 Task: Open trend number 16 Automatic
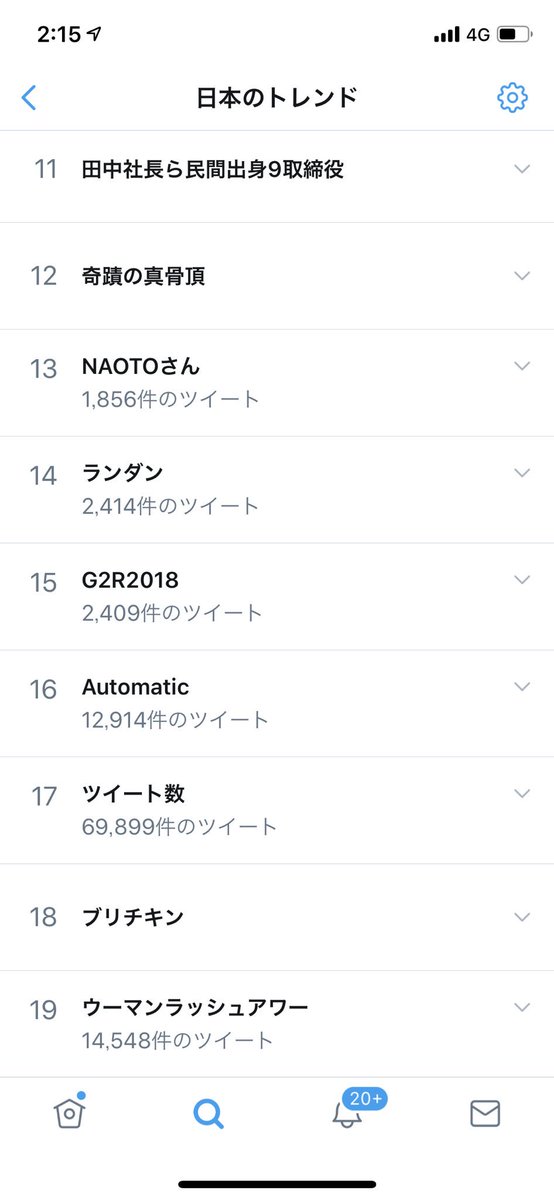[277, 703]
